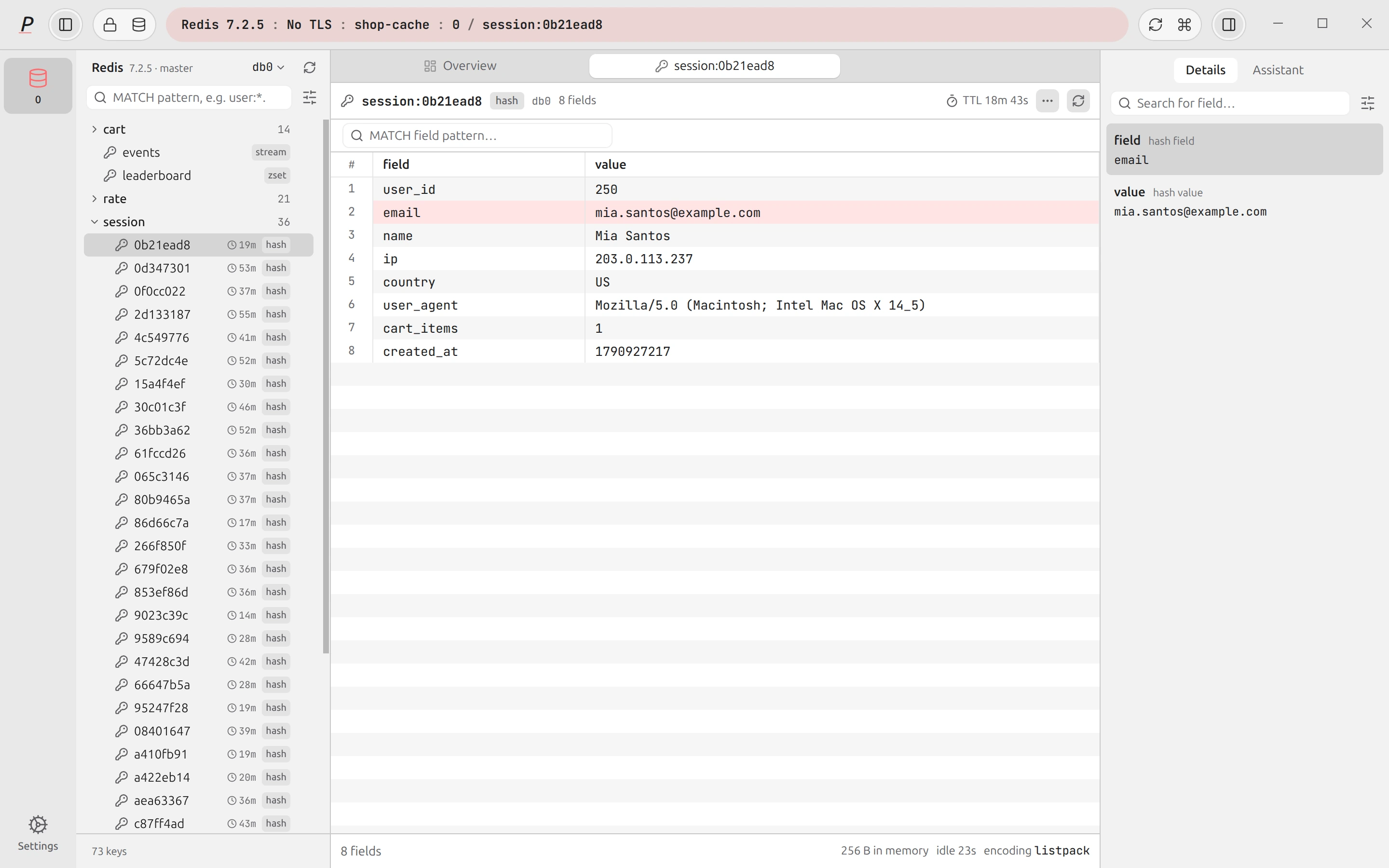Switch to session:0b21ead8 tab
Screen dimensions: 1389x868
(x=715, y=66)
